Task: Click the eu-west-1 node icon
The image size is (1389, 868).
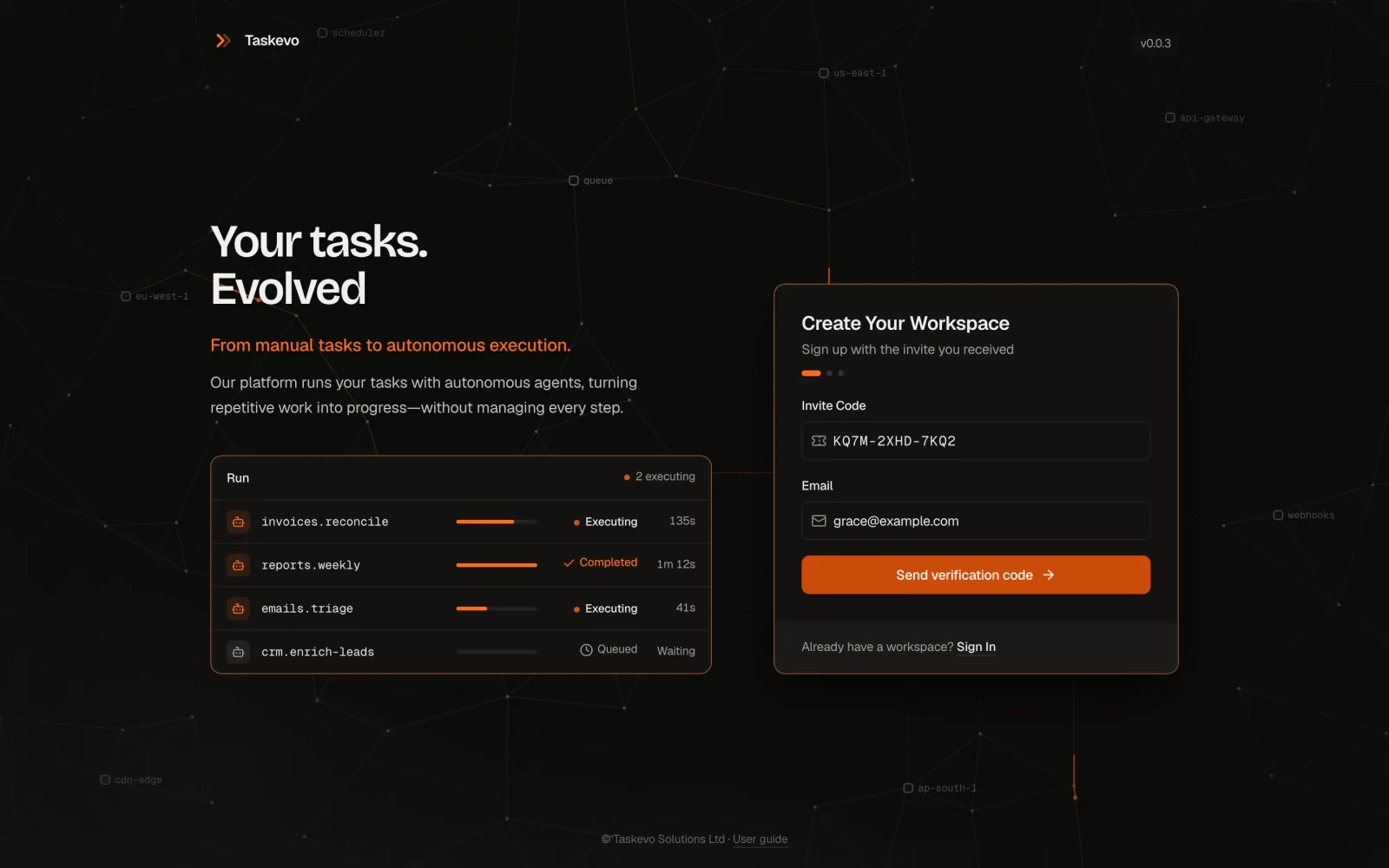Action: pyautogui.click(x=126, y=297)
